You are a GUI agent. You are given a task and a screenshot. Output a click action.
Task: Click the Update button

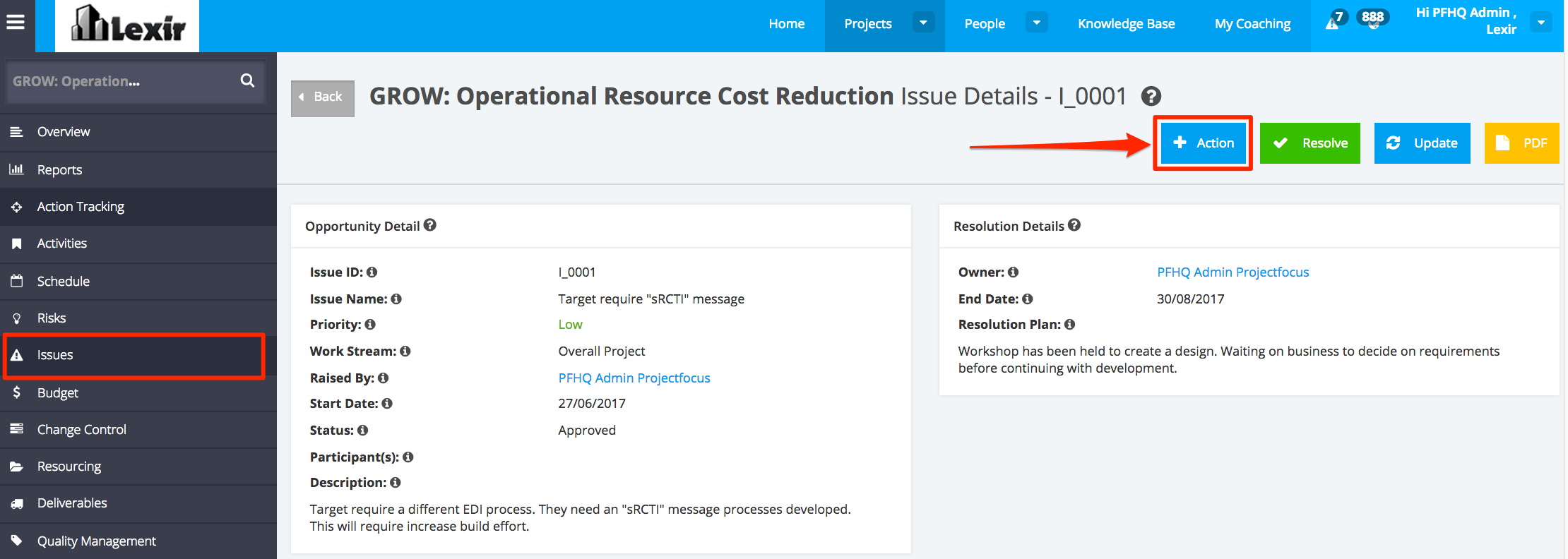[1423, 143]
